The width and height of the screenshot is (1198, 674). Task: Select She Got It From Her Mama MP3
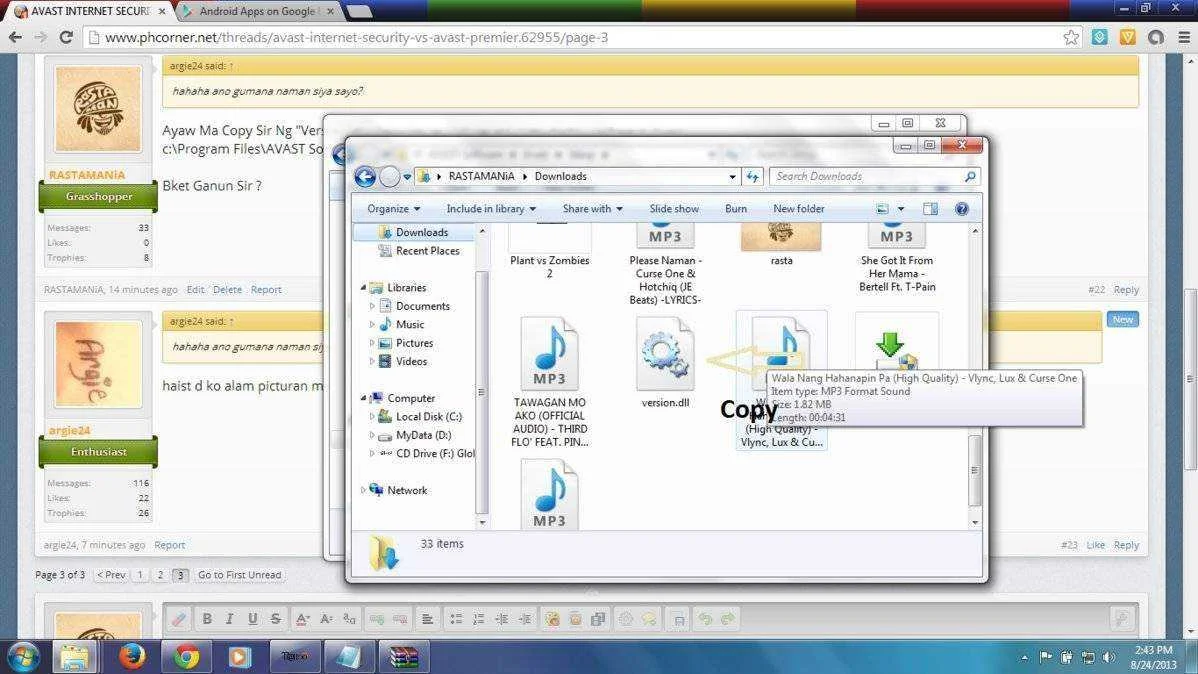click(896, 260)
